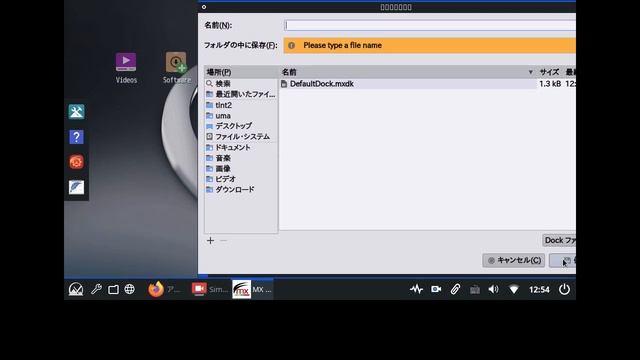Image resolution: width=640 pixels, height=360 pixels.
Task: Open the web browser globe panel icon
Action: (129, 289)
